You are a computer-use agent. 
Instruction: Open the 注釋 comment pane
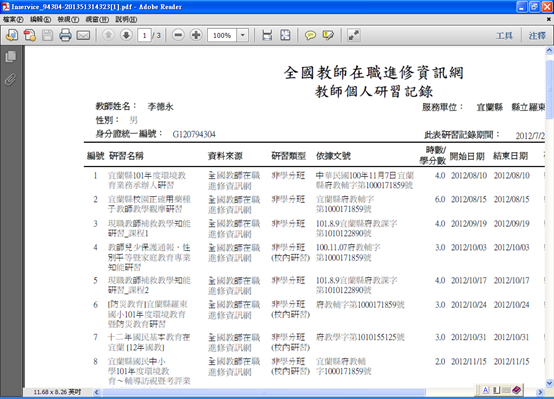point(537,36)
